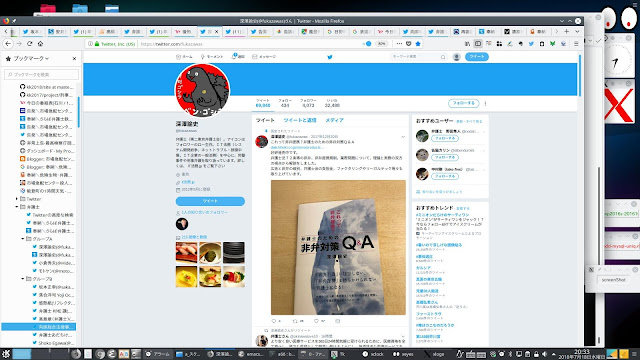Follow the first recommended user

point(445,138)
